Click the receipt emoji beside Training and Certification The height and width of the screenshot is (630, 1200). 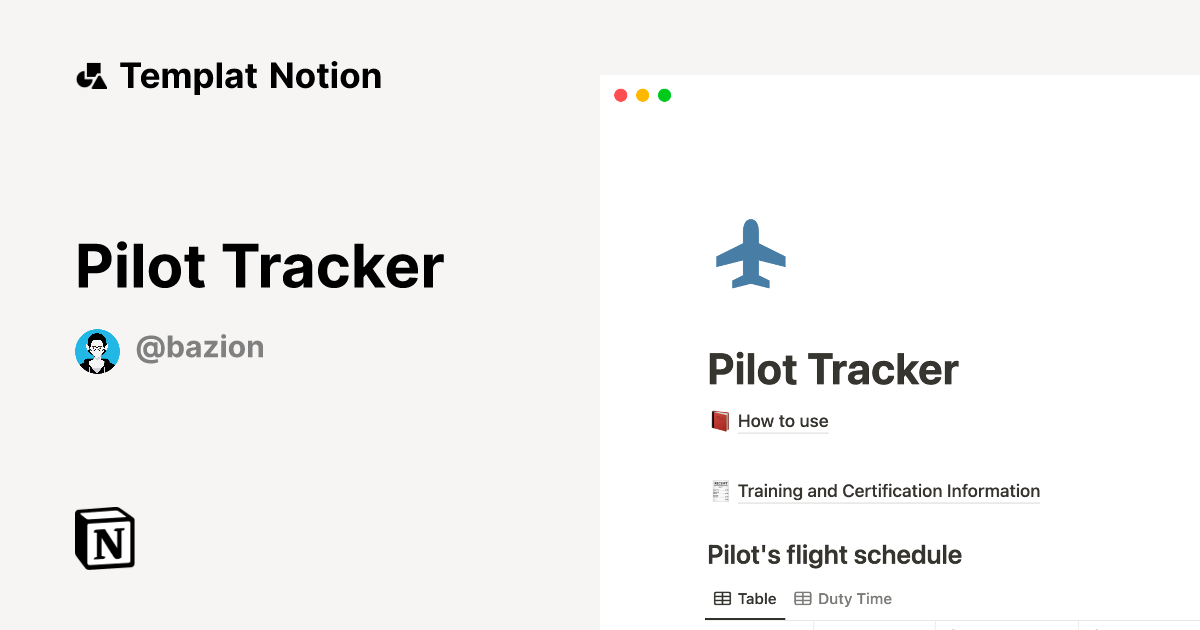[718, 491]
